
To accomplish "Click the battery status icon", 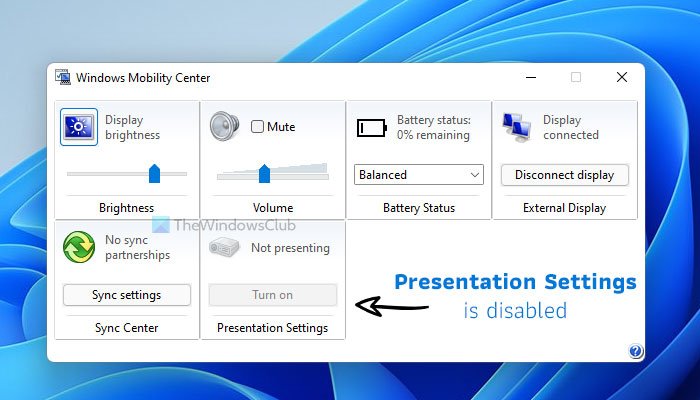I will pyautogui.click(x=371, y=128).
